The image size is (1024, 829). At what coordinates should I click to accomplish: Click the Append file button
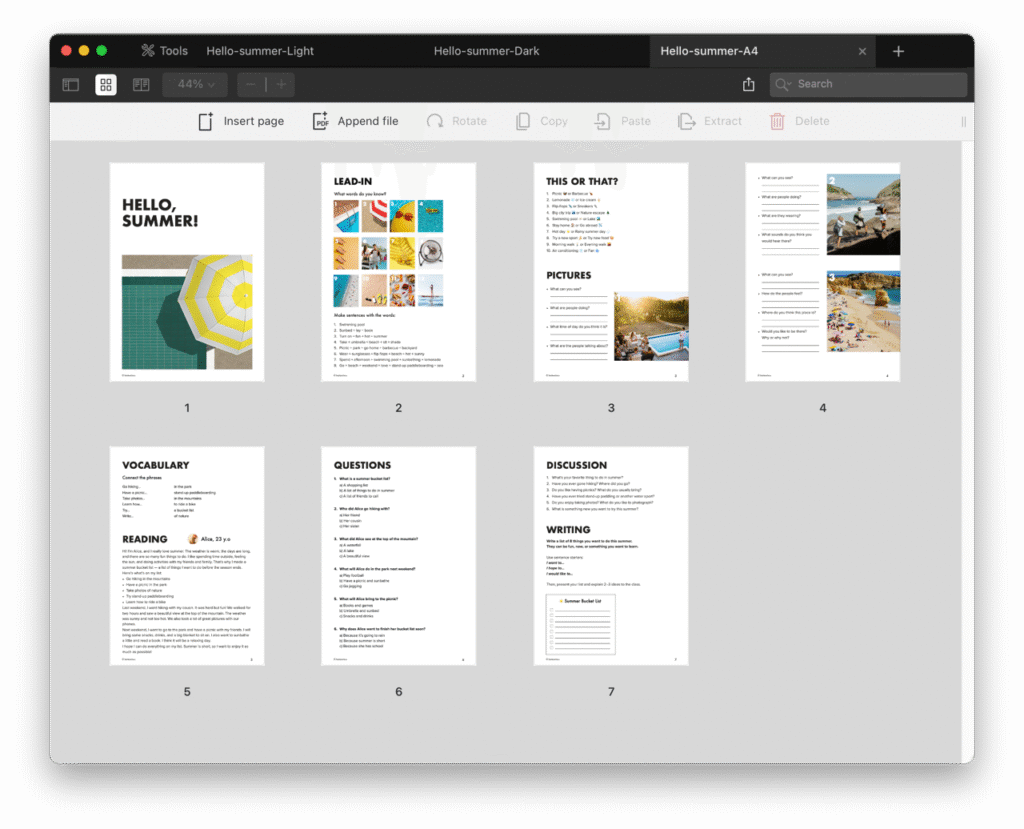point(355,121)
